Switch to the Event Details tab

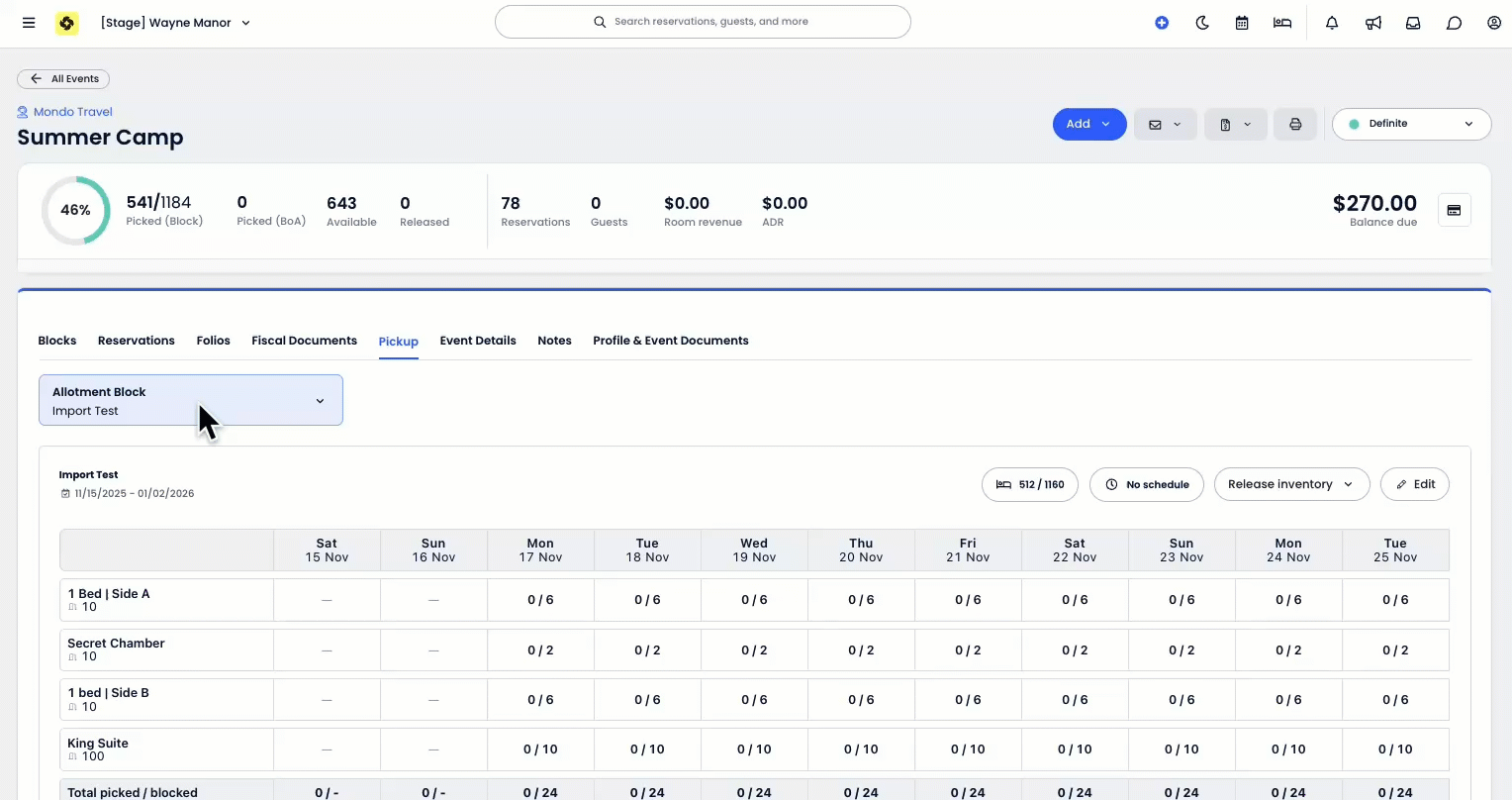coord(478,341)
